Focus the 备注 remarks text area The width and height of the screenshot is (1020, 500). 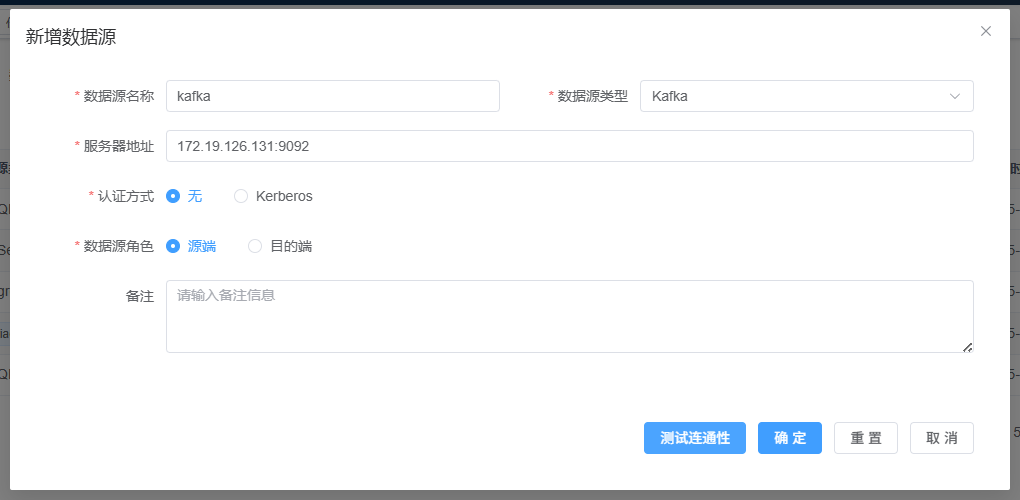(x=569, y=316)
